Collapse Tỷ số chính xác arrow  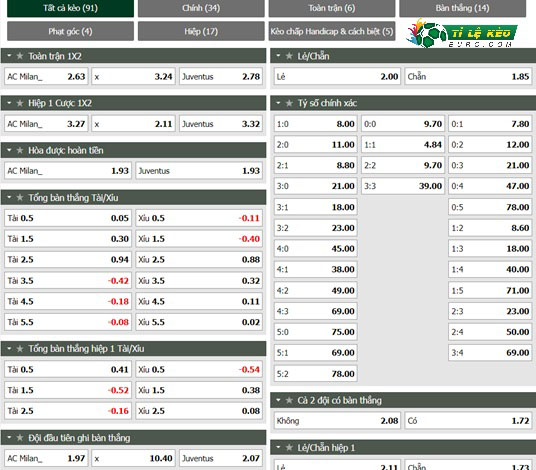click(278, 103)
